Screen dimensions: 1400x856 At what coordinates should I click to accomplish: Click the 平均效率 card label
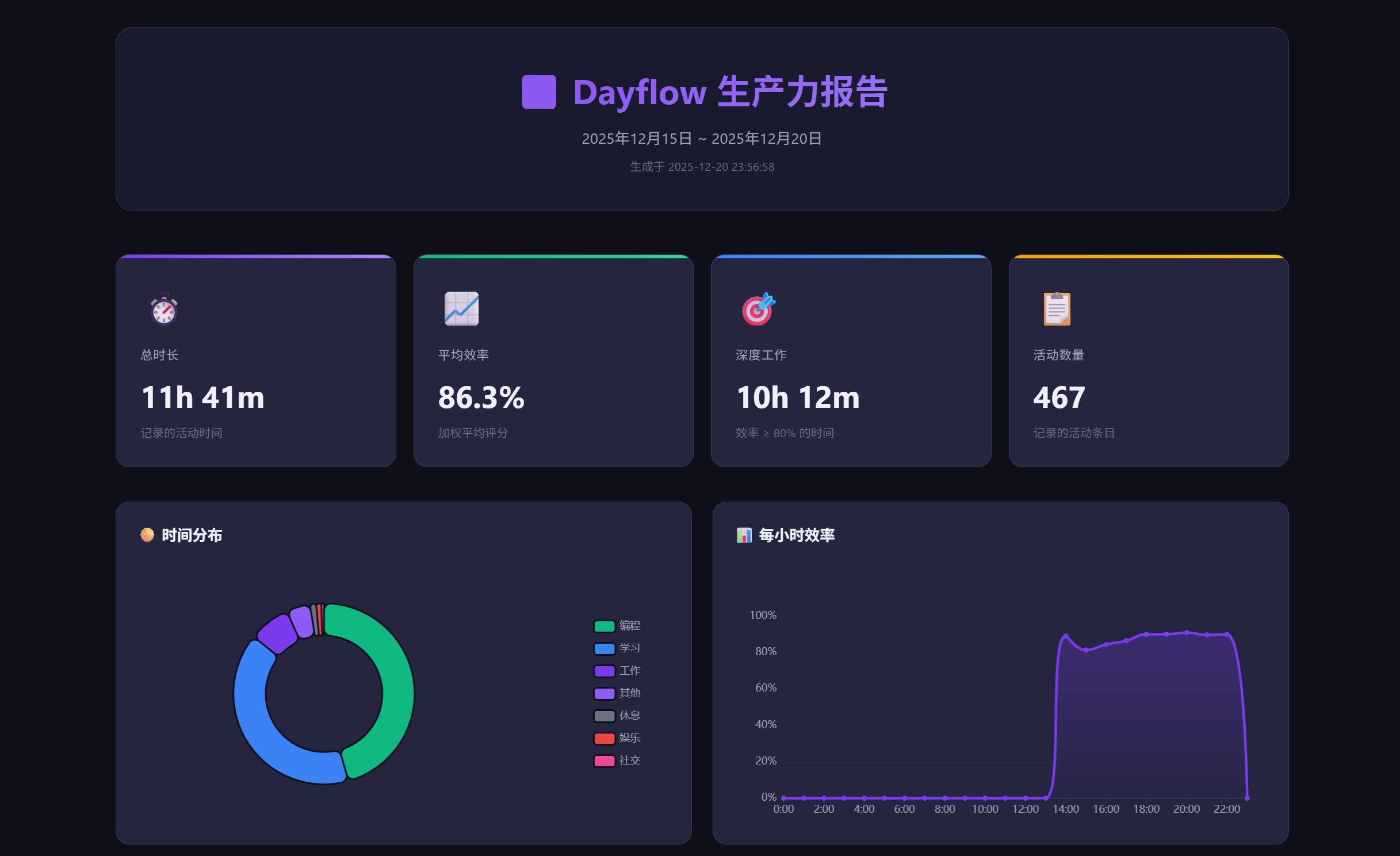point(464,355)
